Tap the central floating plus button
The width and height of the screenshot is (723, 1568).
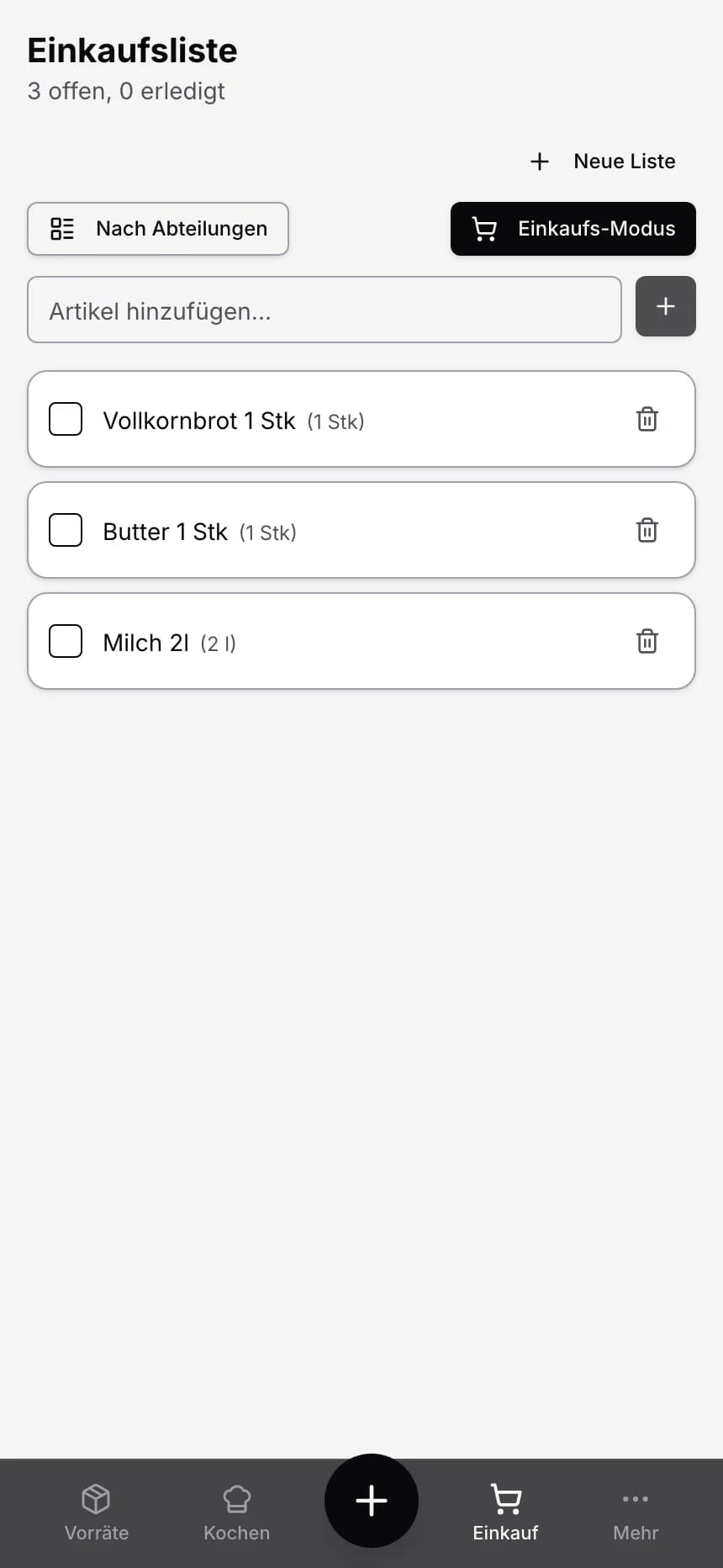(371, 1501)
